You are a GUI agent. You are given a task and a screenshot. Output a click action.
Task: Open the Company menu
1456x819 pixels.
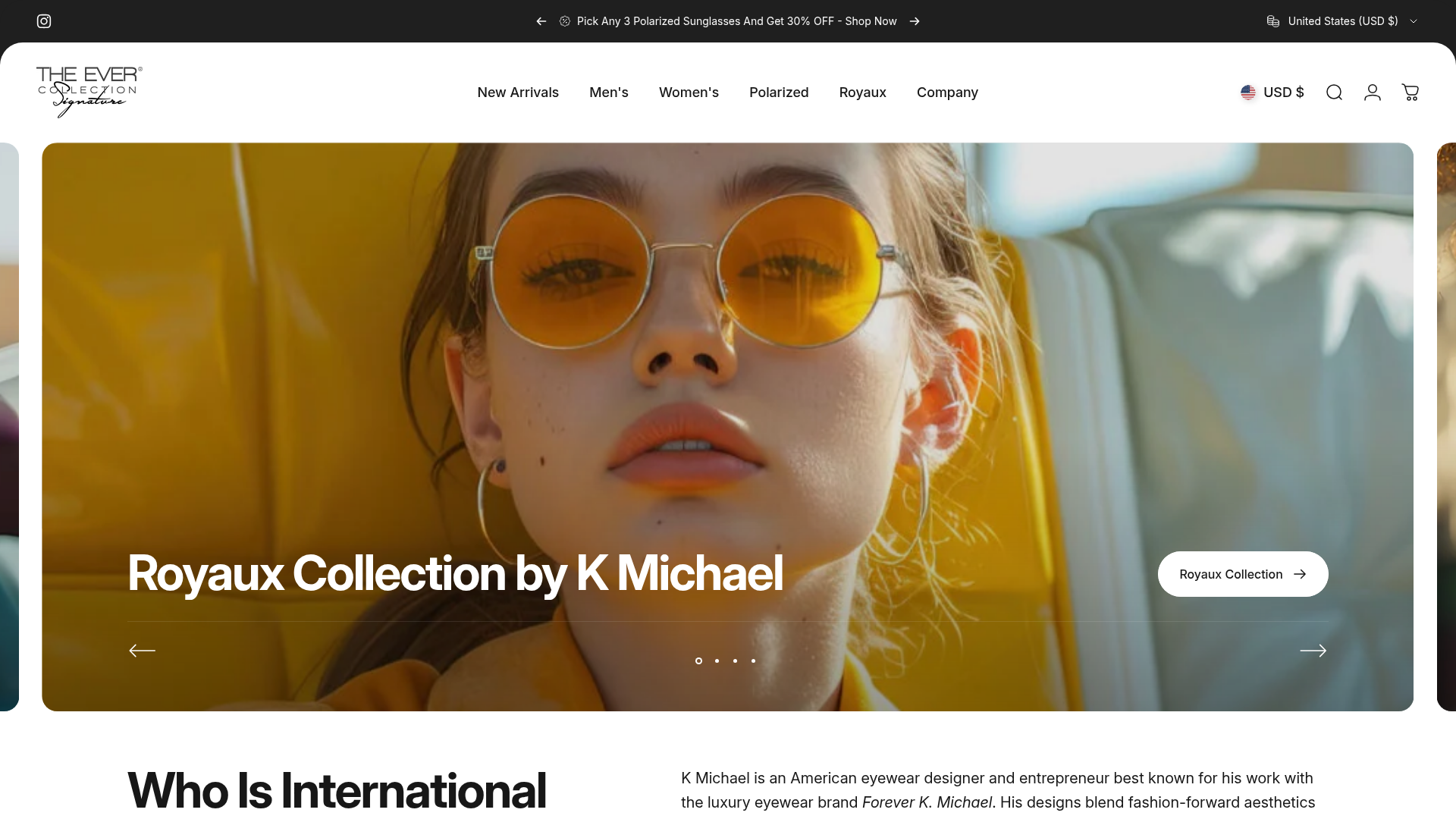(x=947, y=93)
